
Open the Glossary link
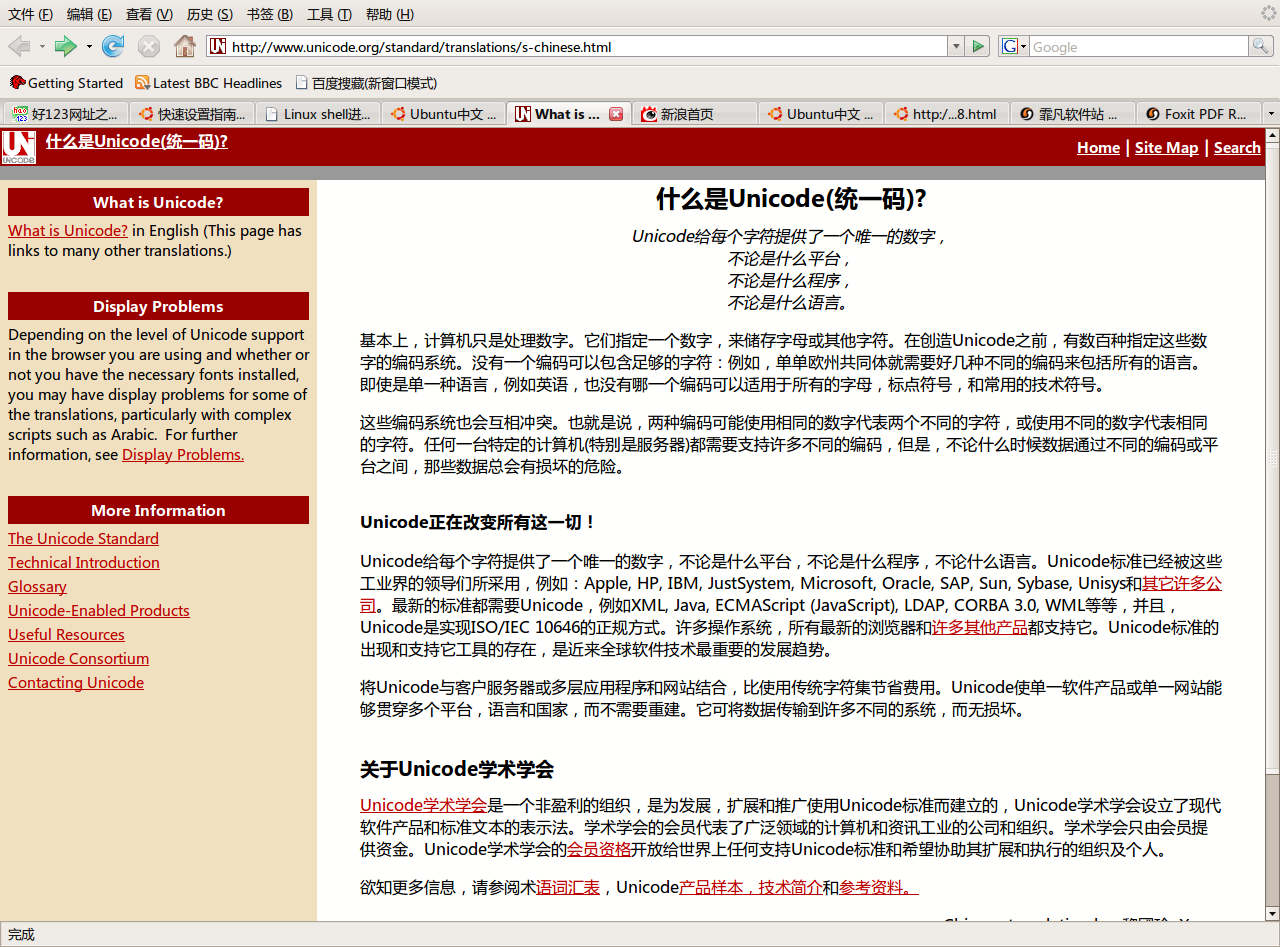click(37, 586)
